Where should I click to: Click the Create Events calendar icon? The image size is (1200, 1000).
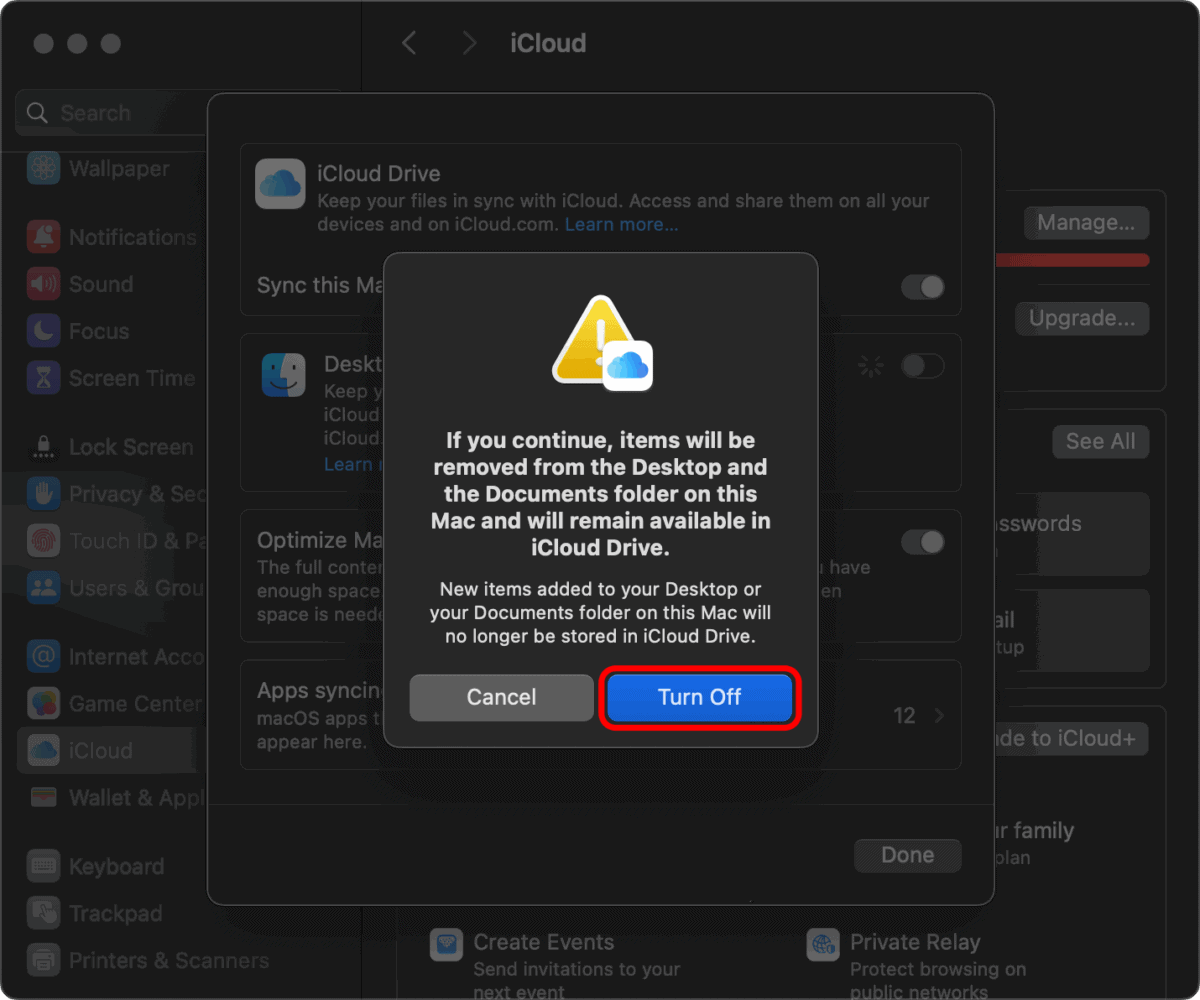point(446,944)
